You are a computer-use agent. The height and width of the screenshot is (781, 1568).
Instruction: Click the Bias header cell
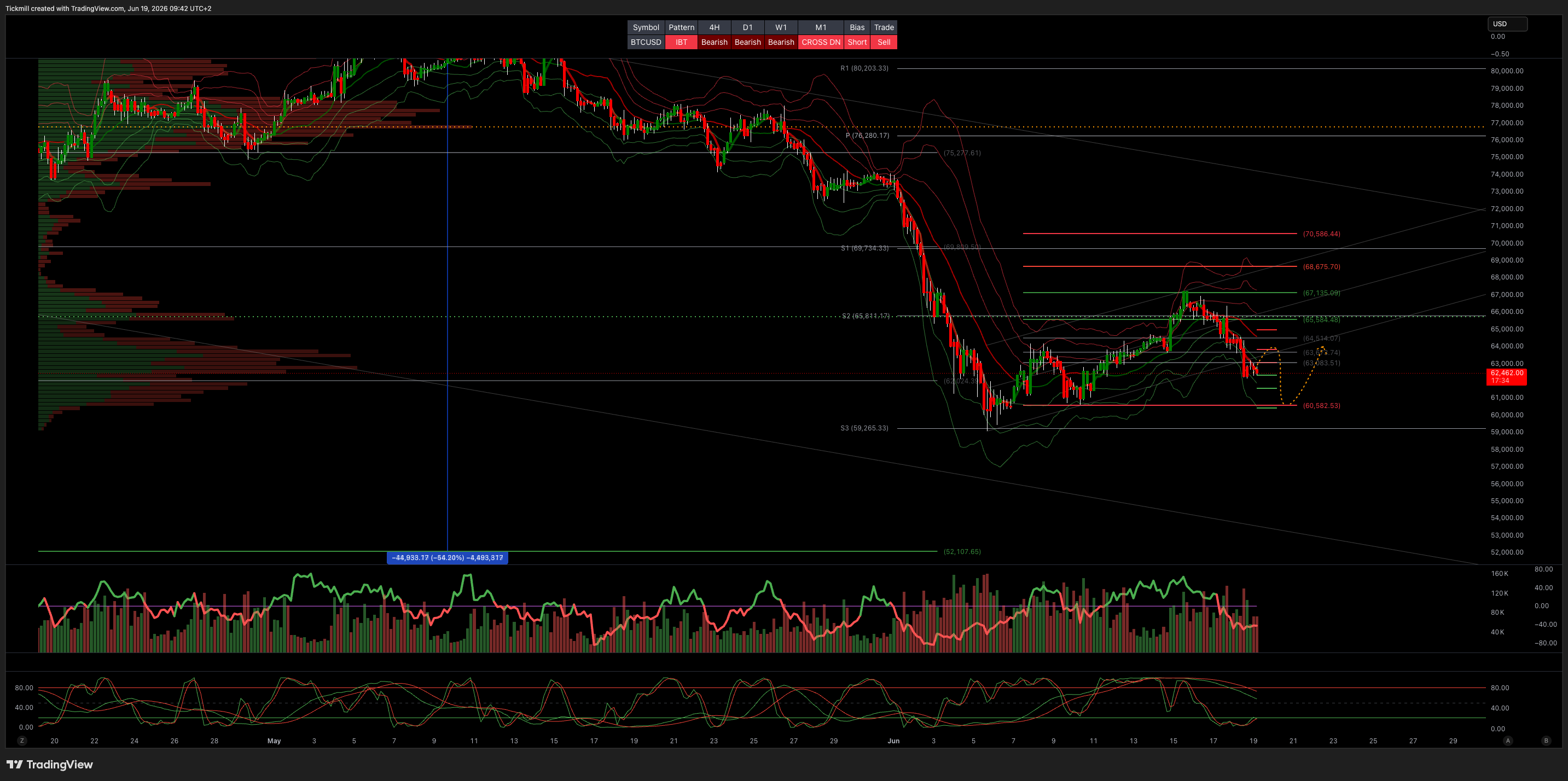pos(857,27)
